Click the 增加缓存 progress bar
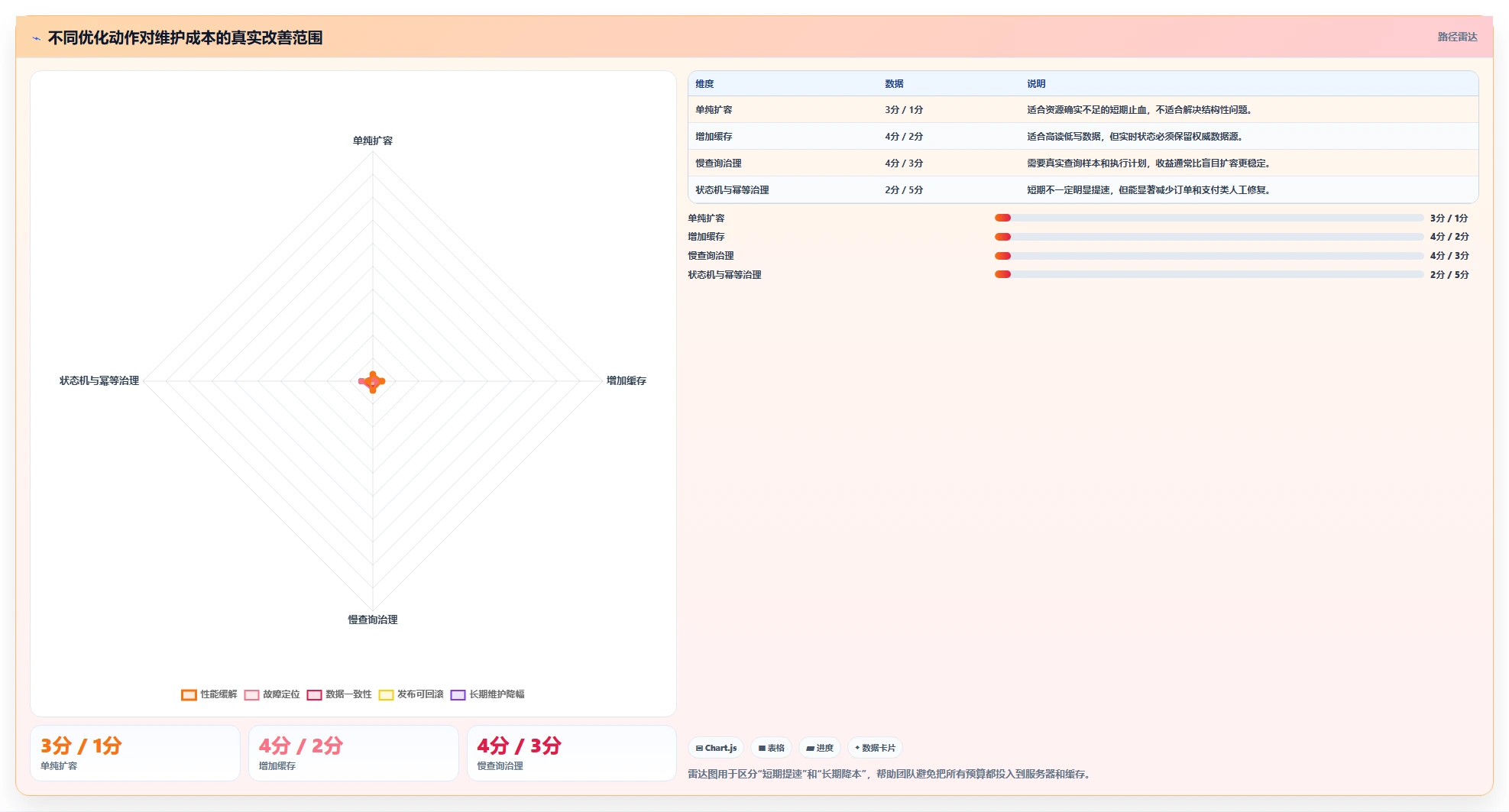This screenshot has width=1509, height=812. (1209, 237)
